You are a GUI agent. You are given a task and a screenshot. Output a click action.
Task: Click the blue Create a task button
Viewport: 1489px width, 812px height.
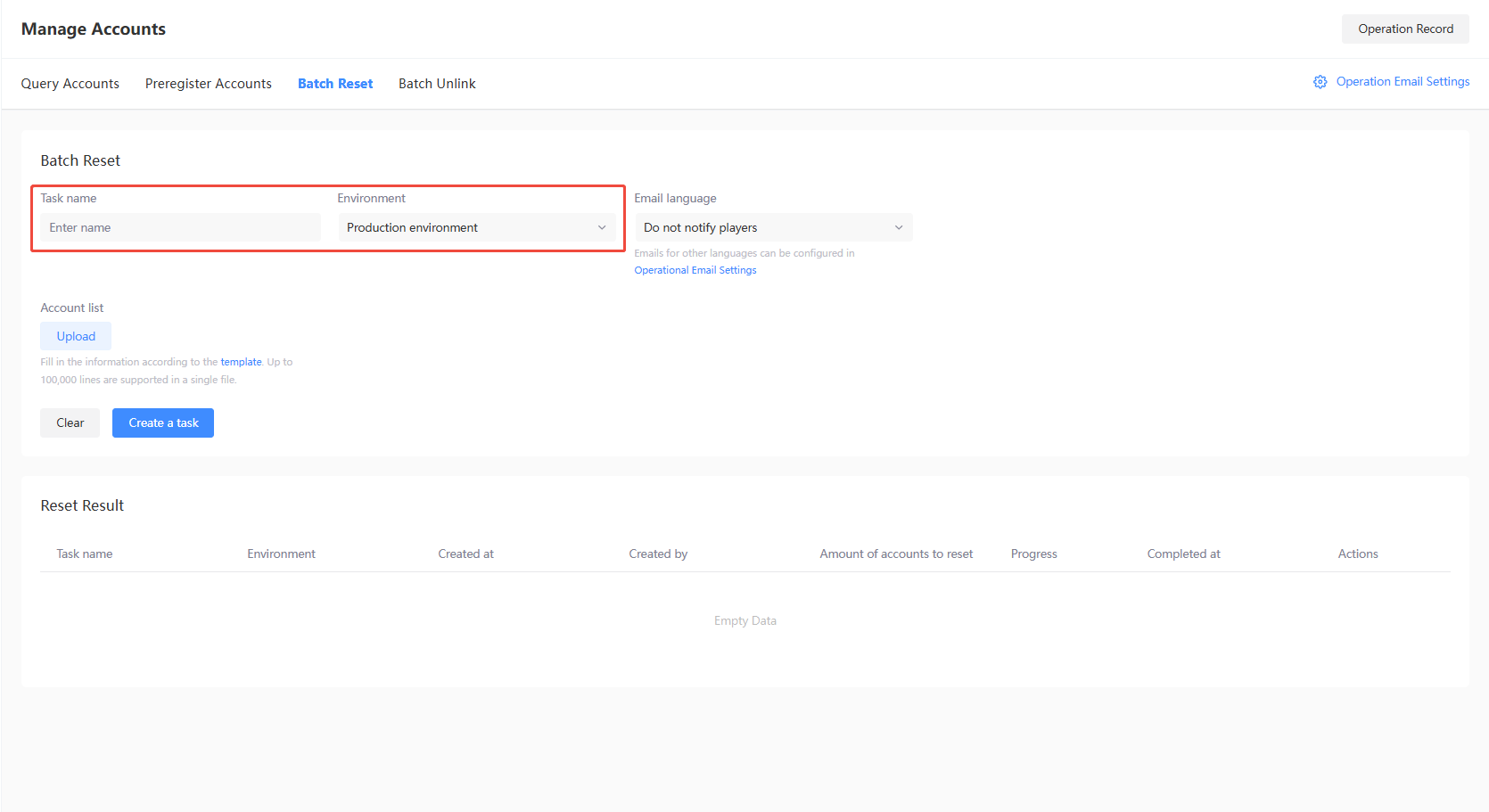[163, 422]
